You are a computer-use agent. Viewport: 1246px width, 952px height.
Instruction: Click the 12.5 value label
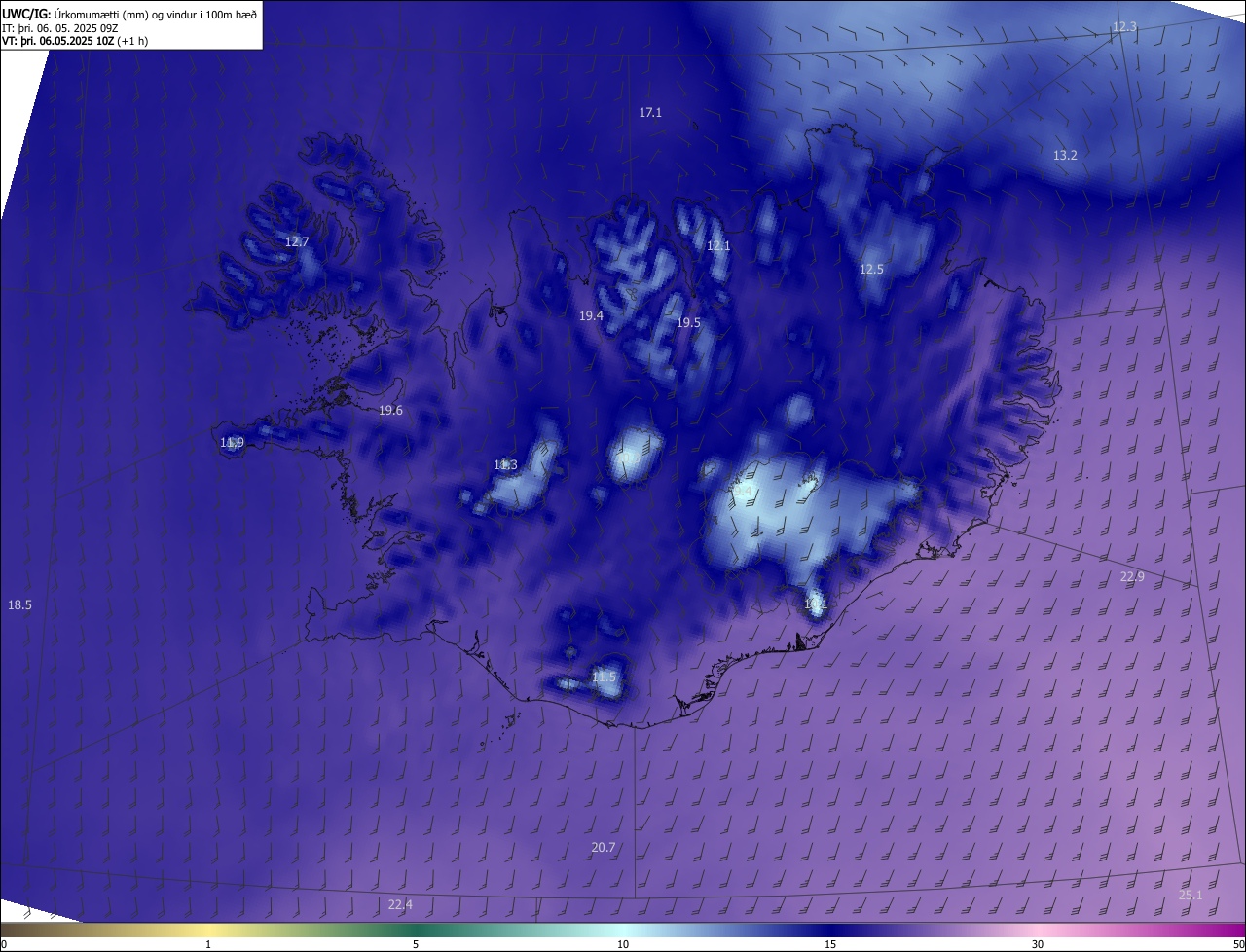[x=871, y=269]
